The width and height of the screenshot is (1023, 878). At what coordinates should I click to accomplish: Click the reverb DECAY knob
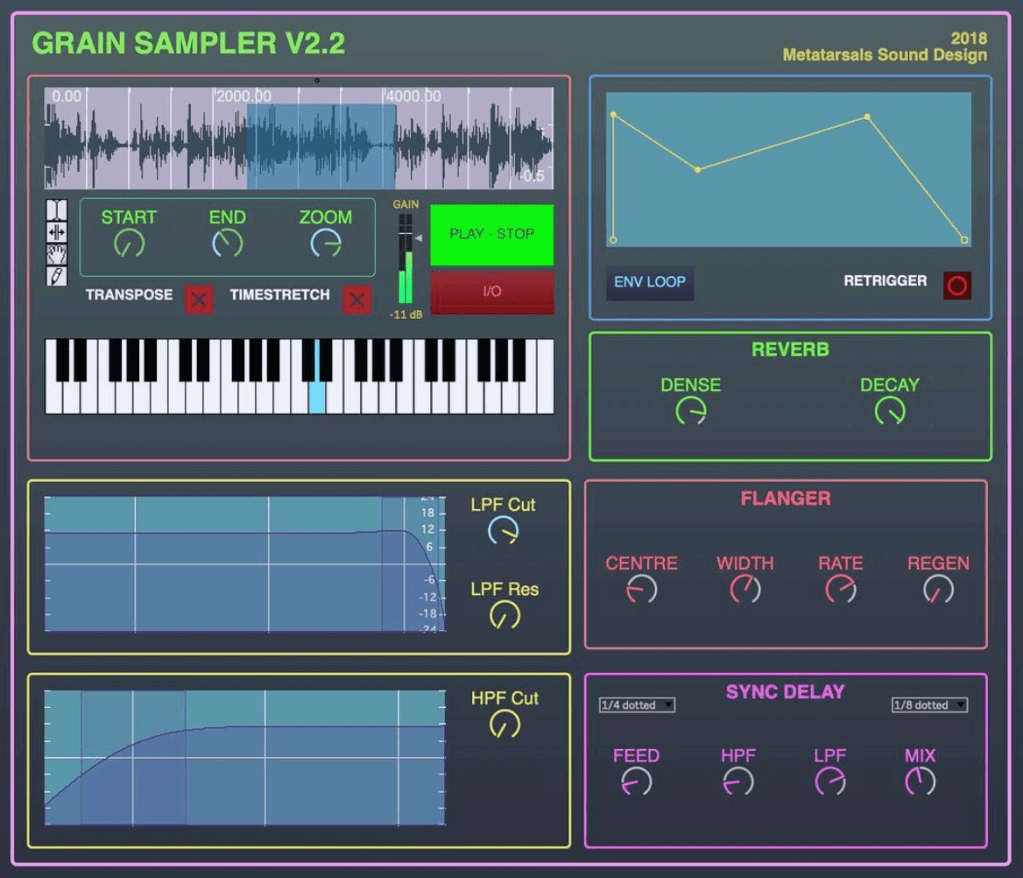(x=889, y=410)
